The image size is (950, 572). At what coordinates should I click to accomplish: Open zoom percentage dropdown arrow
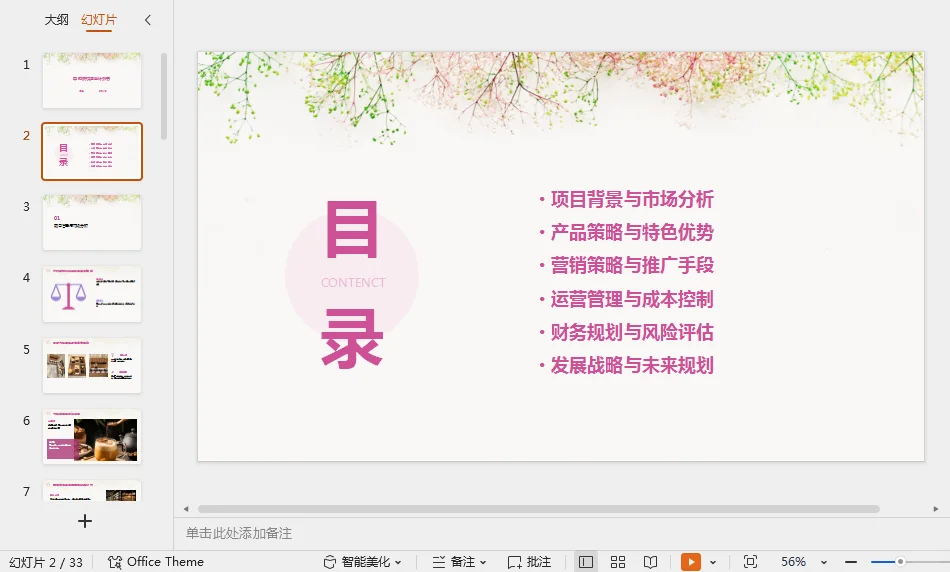[823, 562]
